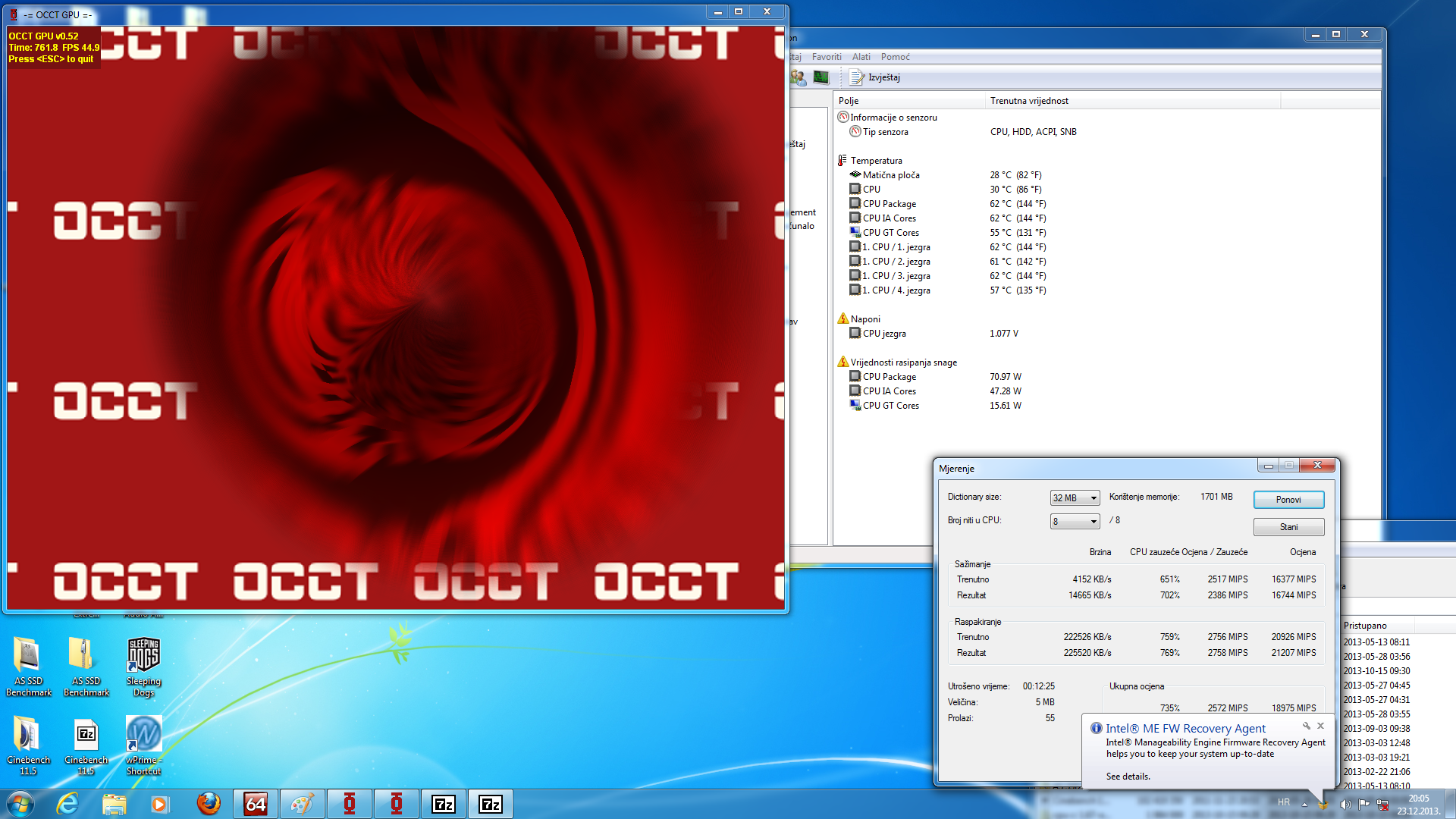Open the Pomoć menu
This screenshot has height=819, width=1456.
[896, 57]
